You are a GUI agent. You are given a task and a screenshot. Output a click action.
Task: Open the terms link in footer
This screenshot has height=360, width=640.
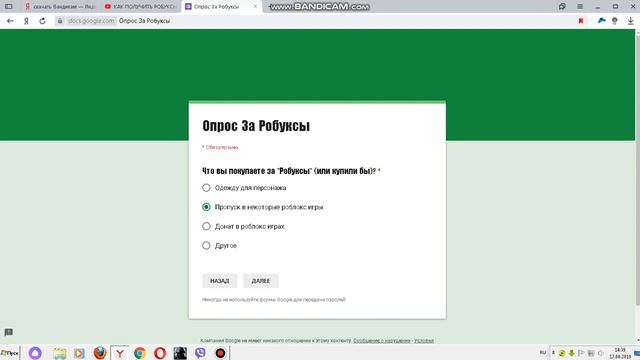pyautogui.click(x=424, y=340)
